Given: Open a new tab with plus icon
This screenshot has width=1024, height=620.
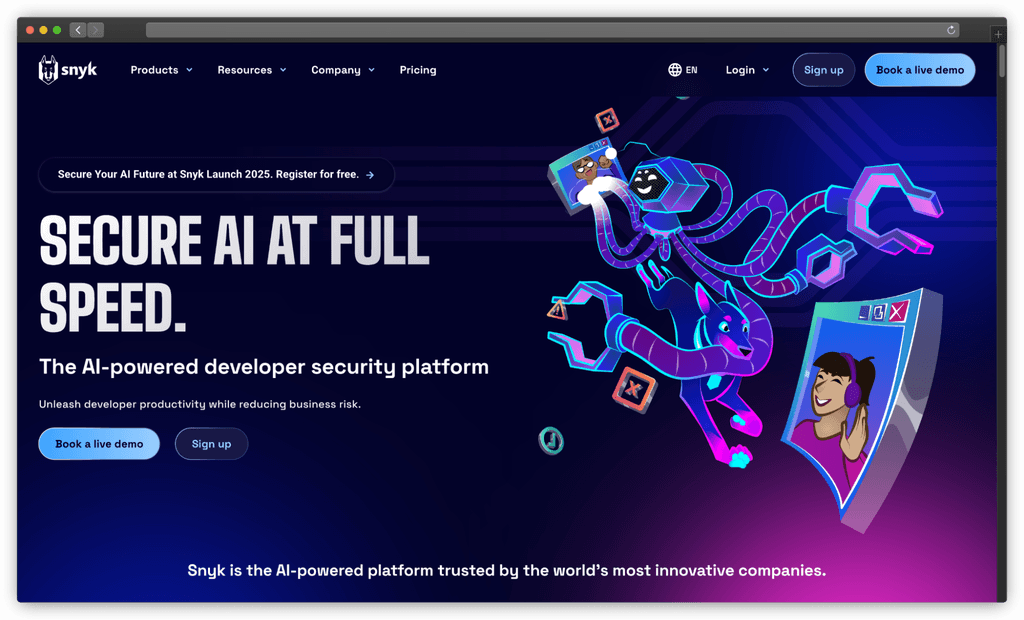Looking at the screenshot, I should tap(998, 33).
